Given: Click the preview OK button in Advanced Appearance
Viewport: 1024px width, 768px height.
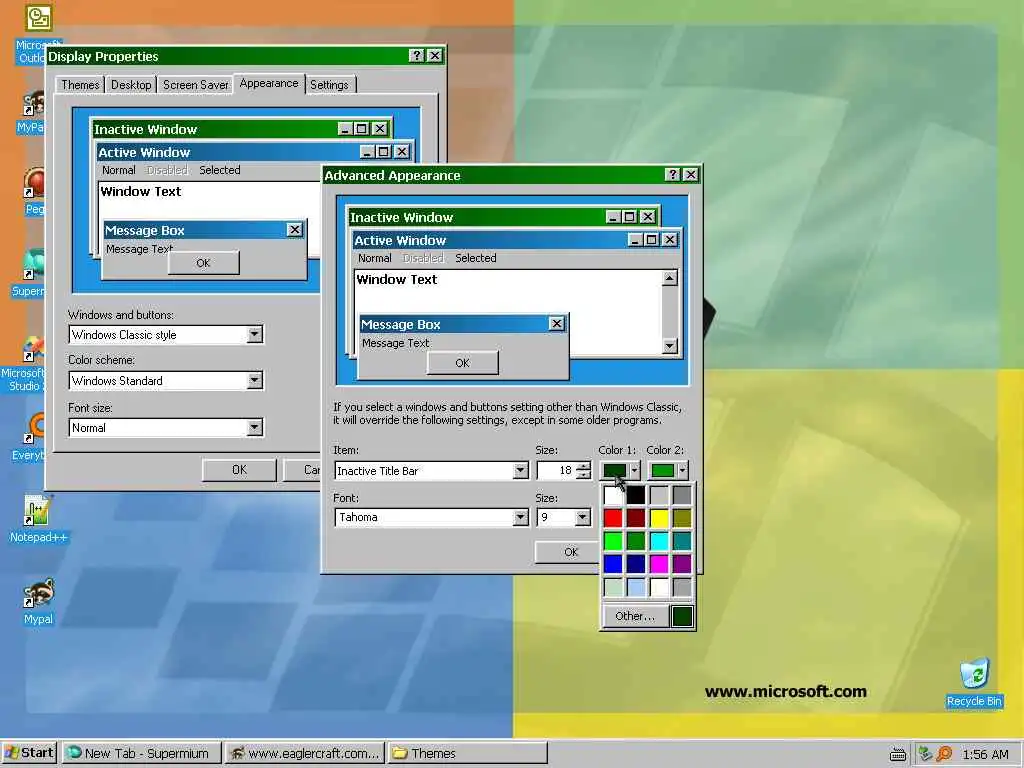Looking at the screenshot, I should coord(462,363).
